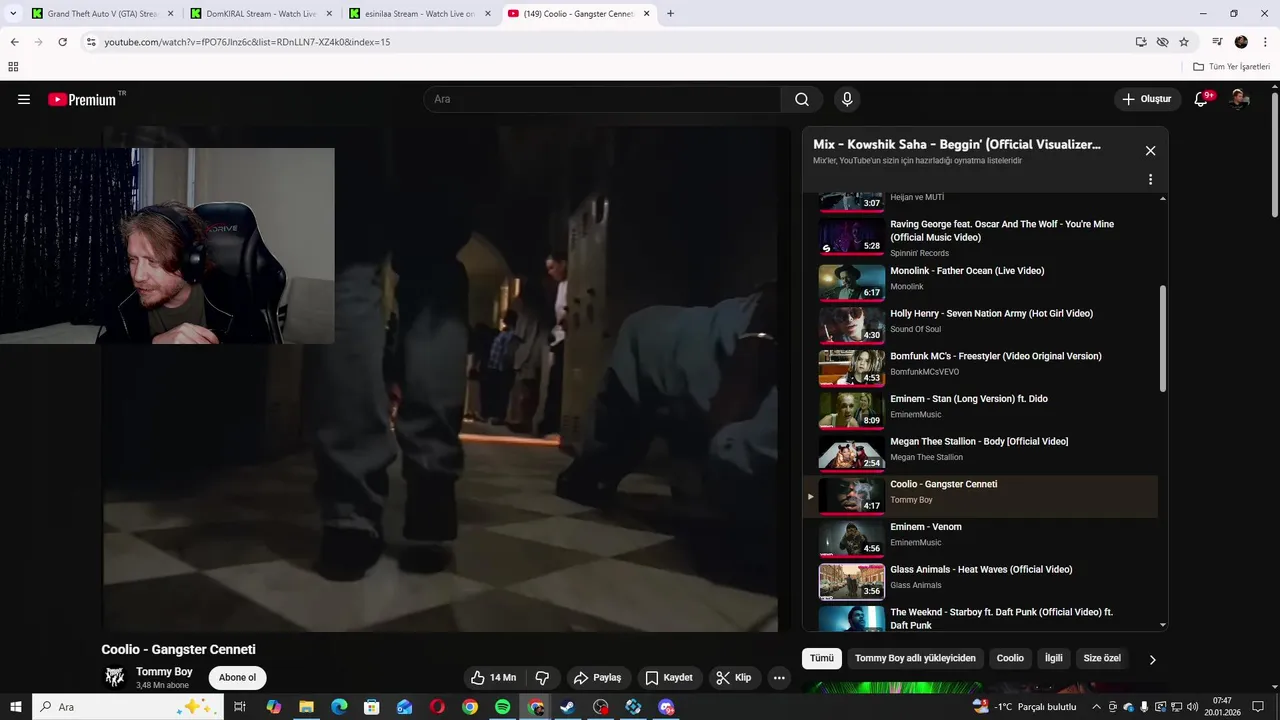Click the search magnifier button
Viewport: 1280px width, 720px height.
802,99
